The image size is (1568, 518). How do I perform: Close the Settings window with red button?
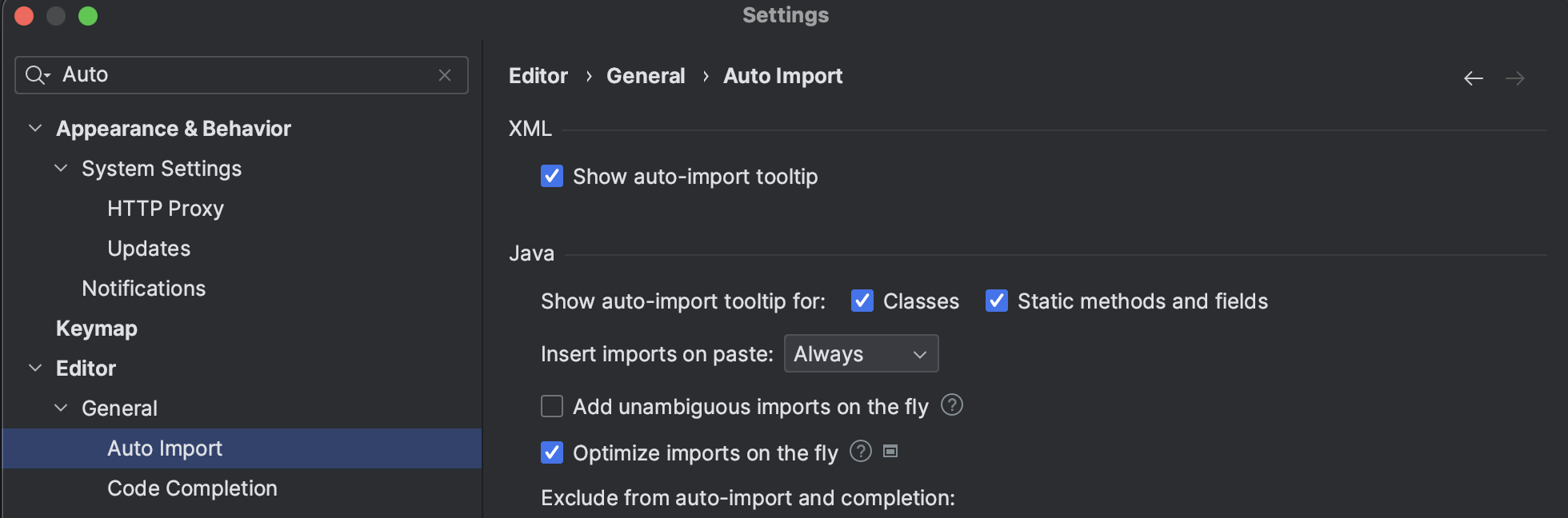[24, 16]
